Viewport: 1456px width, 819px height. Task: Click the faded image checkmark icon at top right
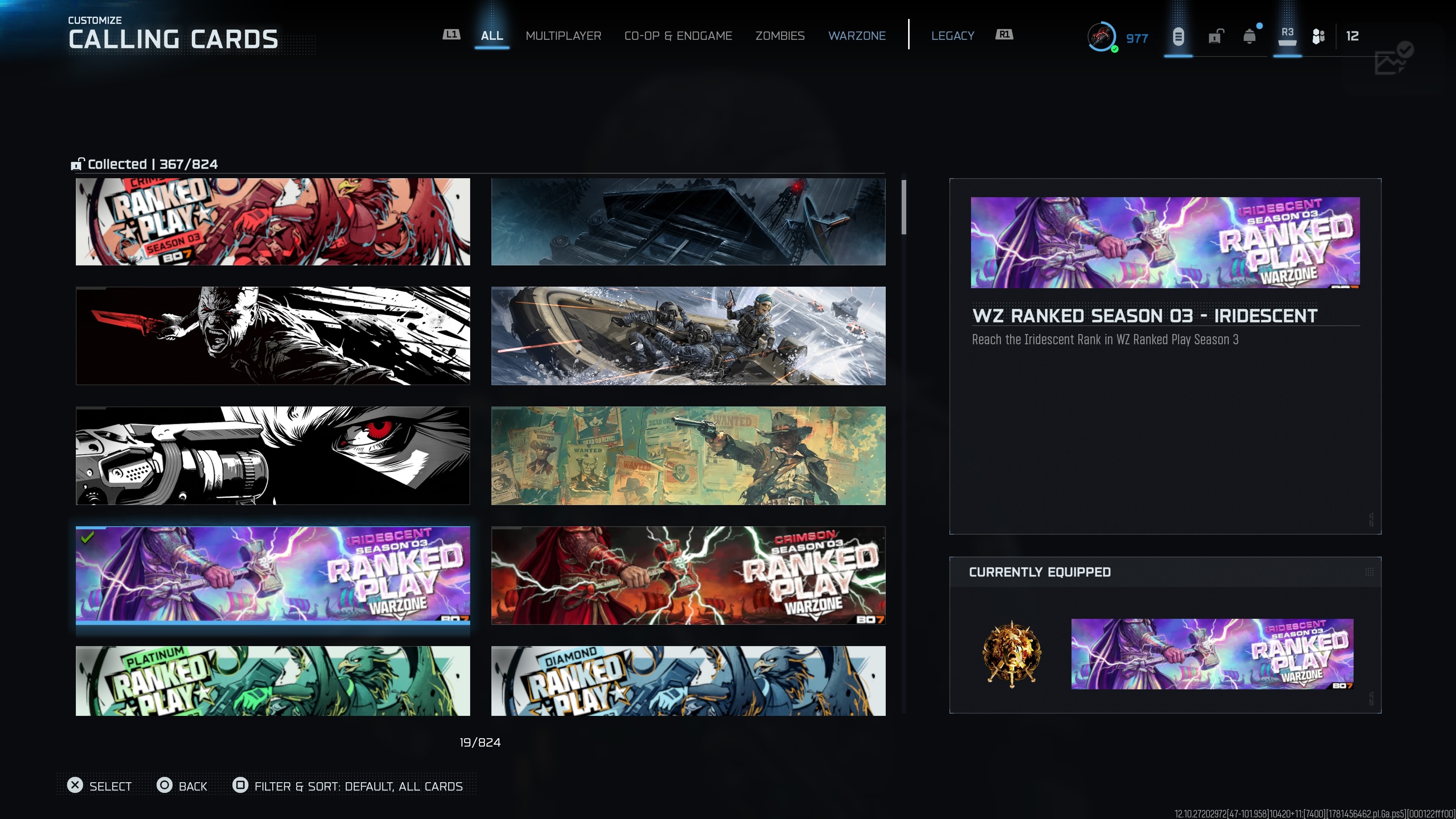[x=1394, y=58]
